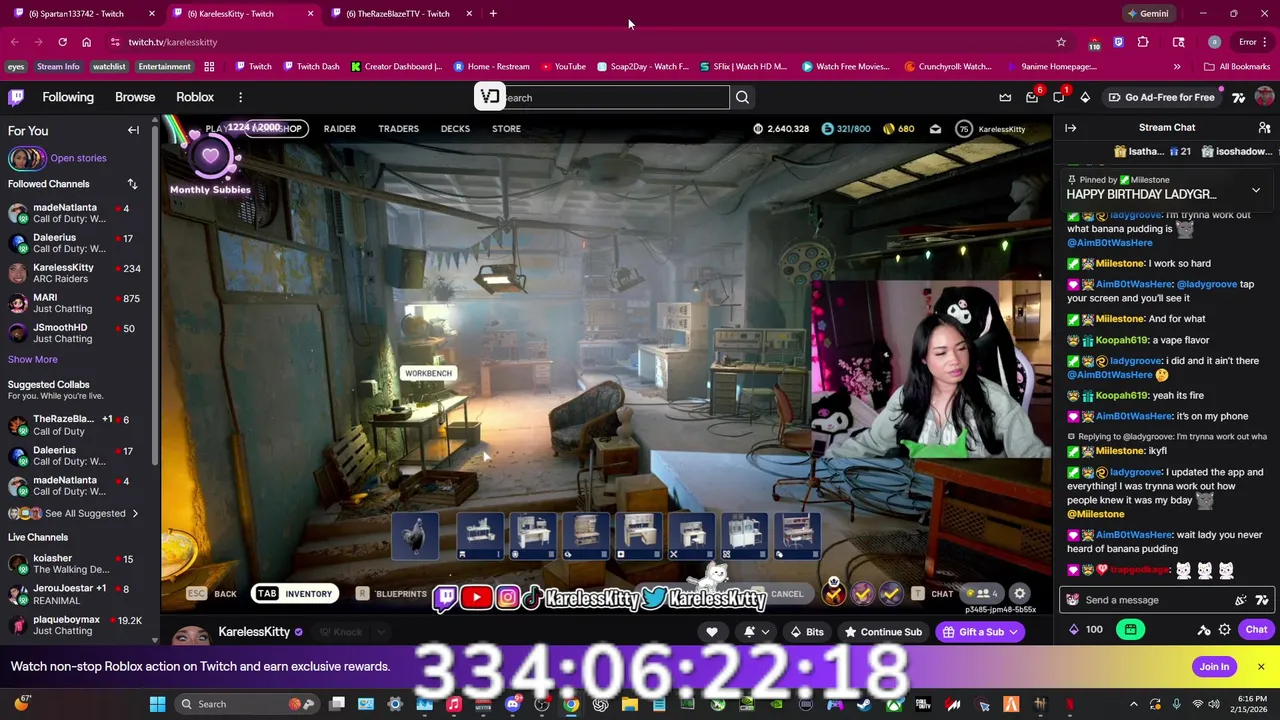The image size is (1280, 720).
Task: Open browser home button
Action: pos(86,42)
